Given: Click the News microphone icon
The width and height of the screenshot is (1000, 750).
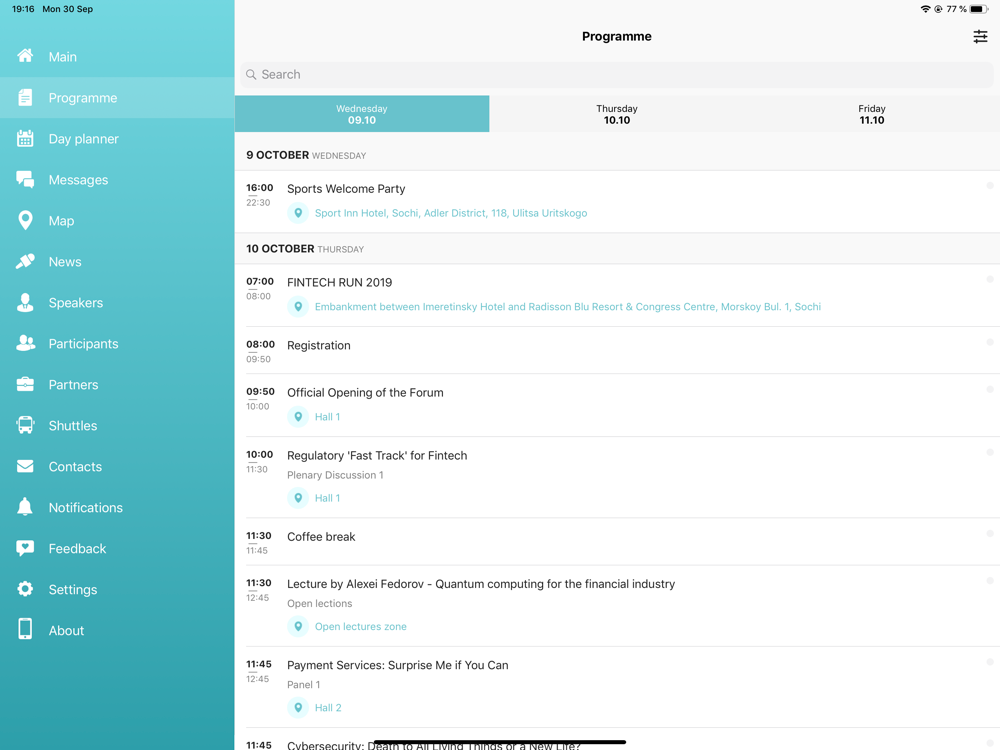Looking at the screenshot, I should pos(25,261).
